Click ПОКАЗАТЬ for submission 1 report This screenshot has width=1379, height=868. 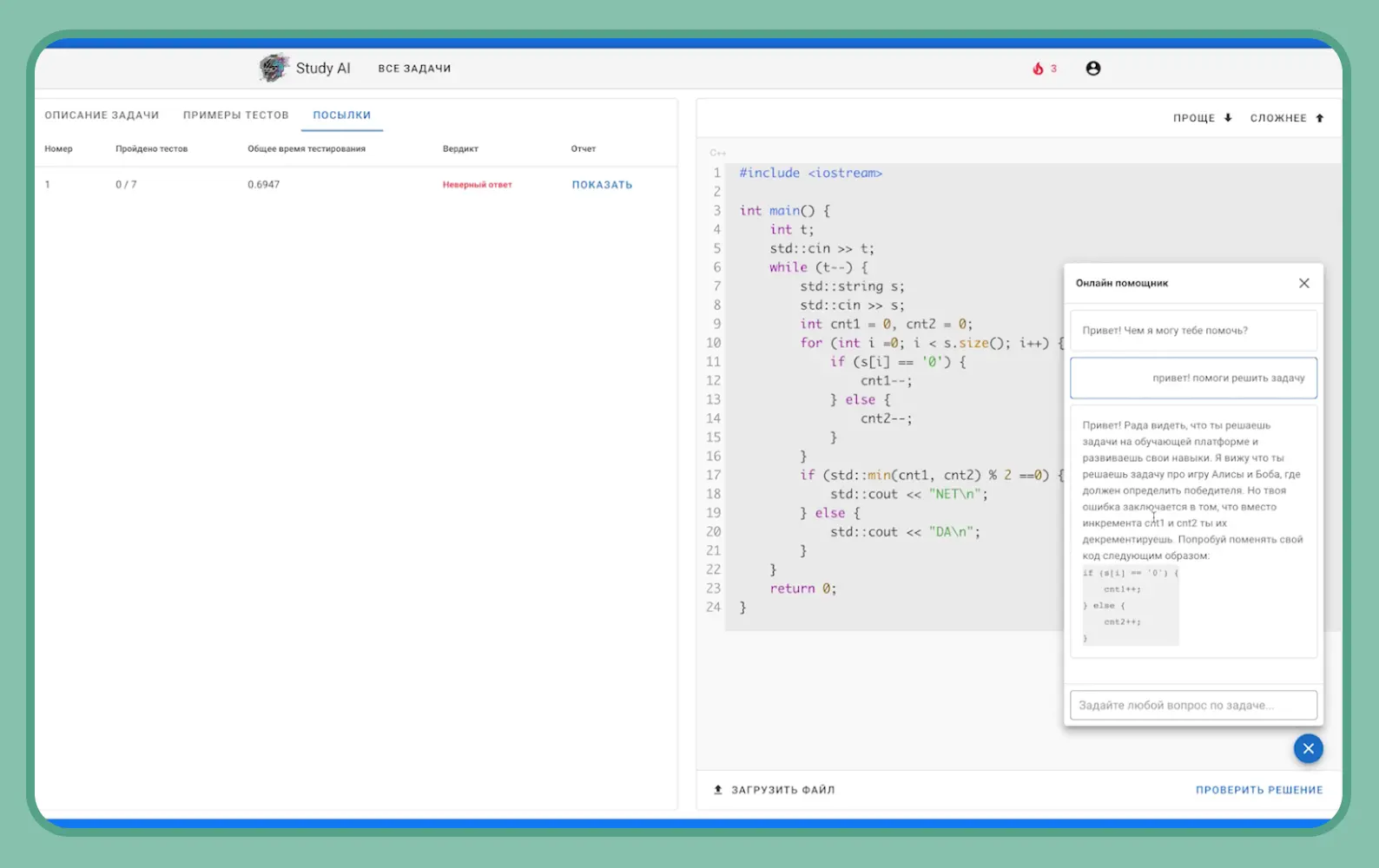(602, 185)
